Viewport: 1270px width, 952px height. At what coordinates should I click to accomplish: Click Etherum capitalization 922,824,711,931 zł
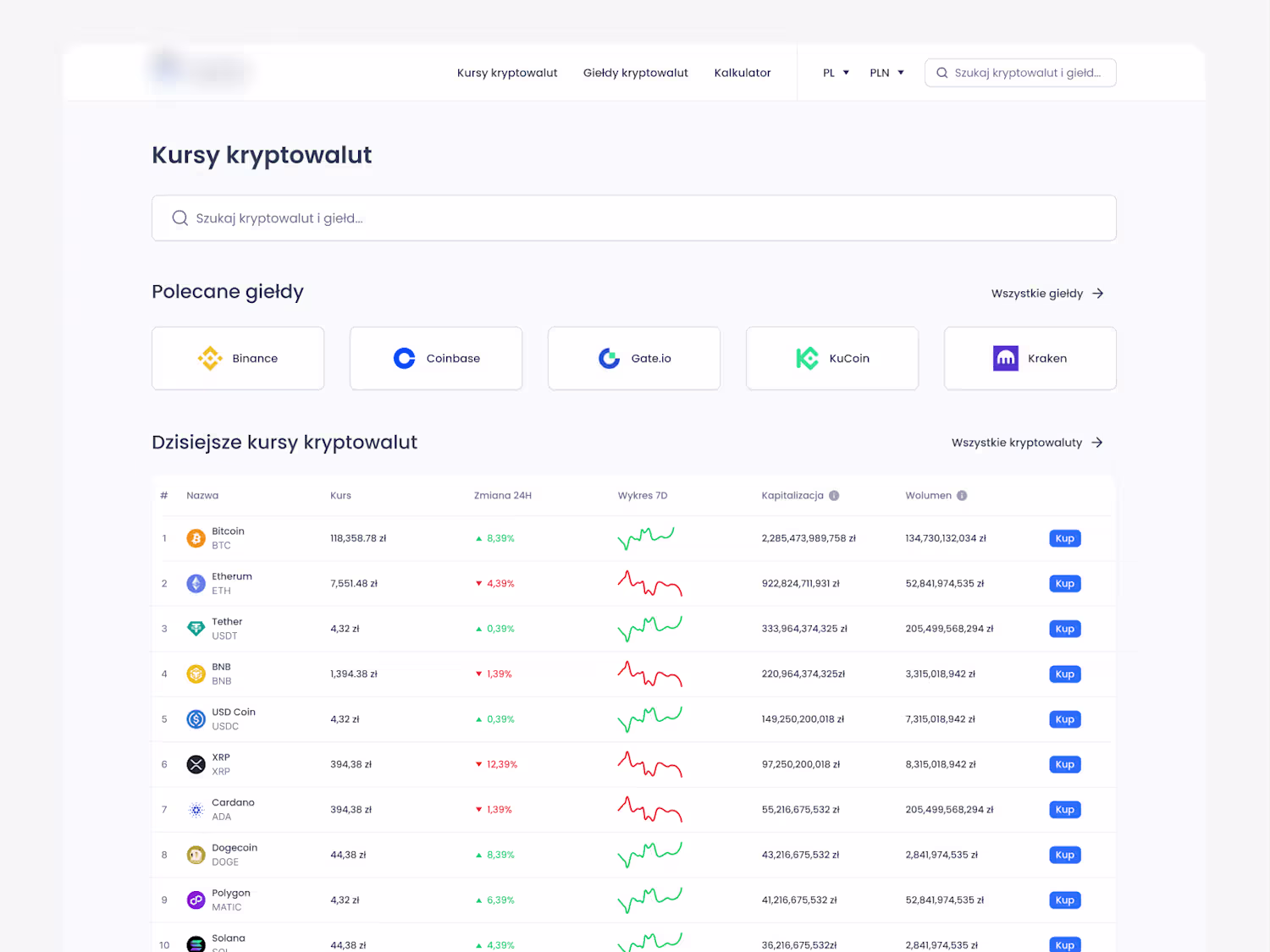(801, 584)
